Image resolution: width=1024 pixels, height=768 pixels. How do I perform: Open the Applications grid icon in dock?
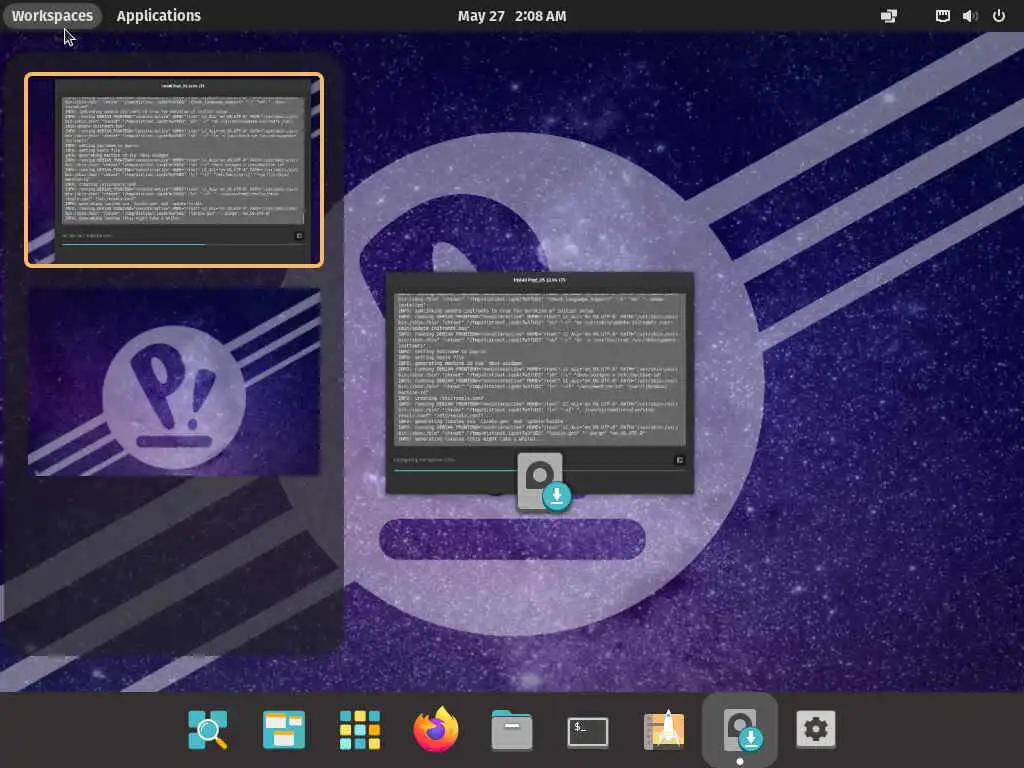(x=360, y=729)
